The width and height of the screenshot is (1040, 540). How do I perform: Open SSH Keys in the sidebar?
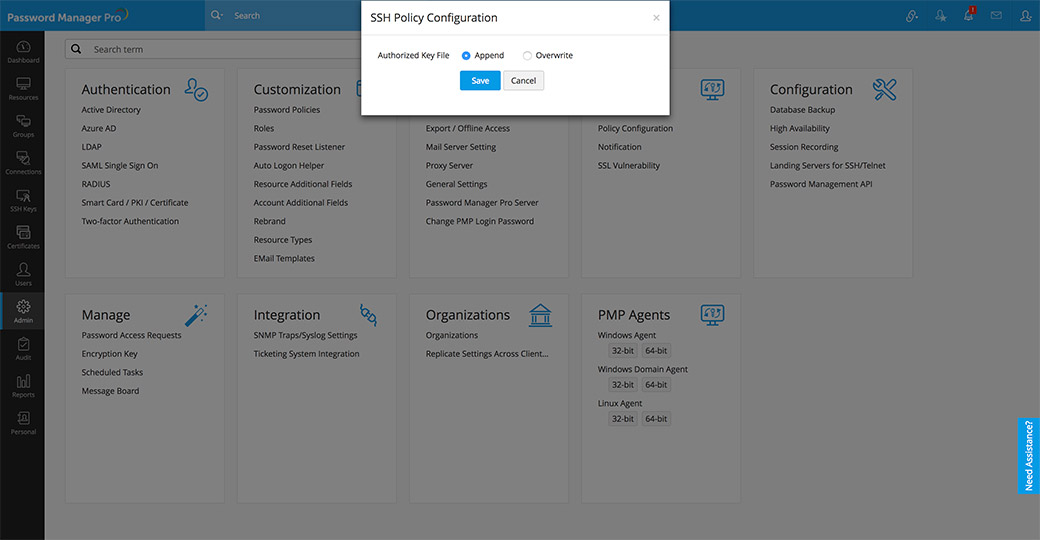tap(22, 200)
